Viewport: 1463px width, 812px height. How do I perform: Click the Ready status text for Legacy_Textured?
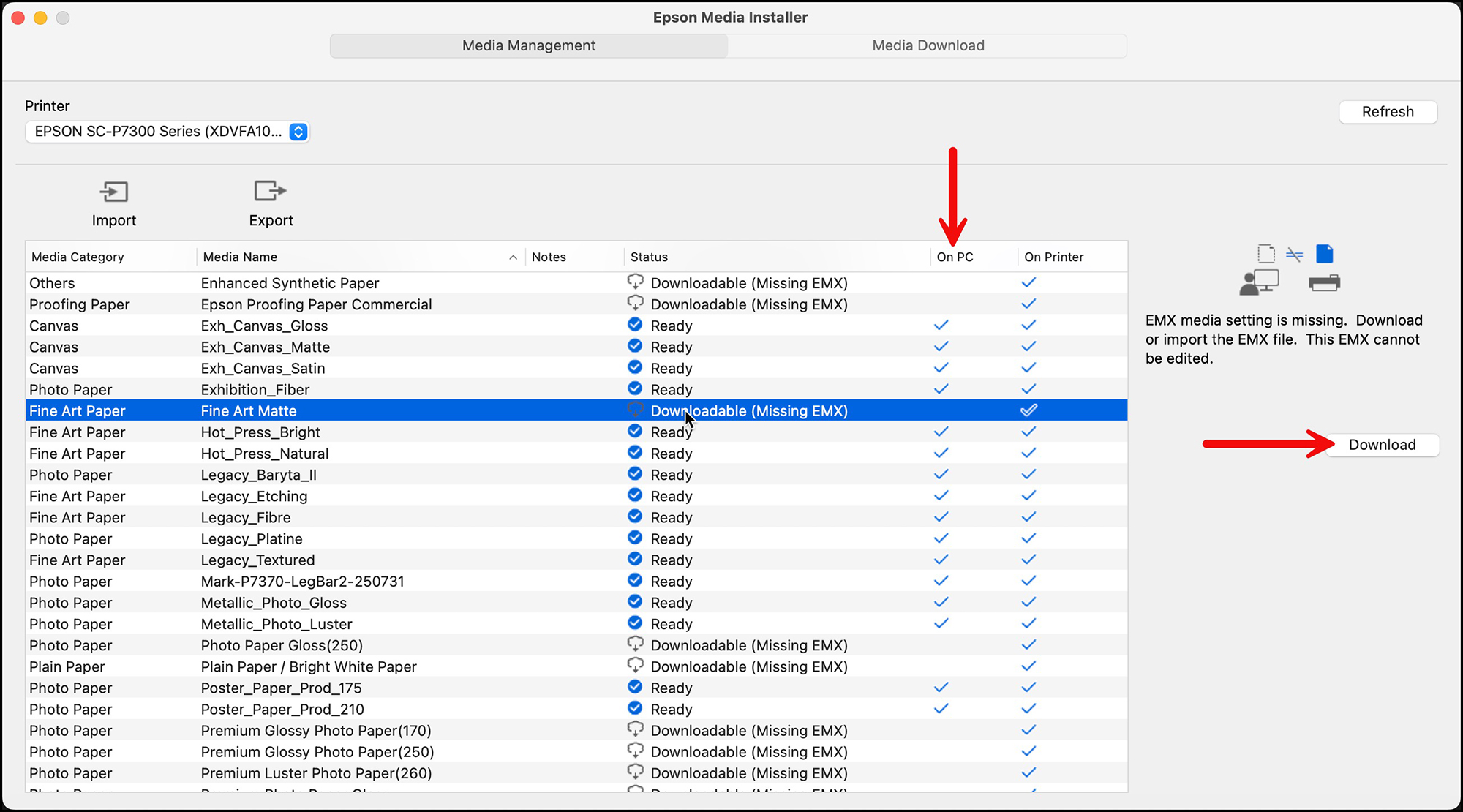click(672, 560)
